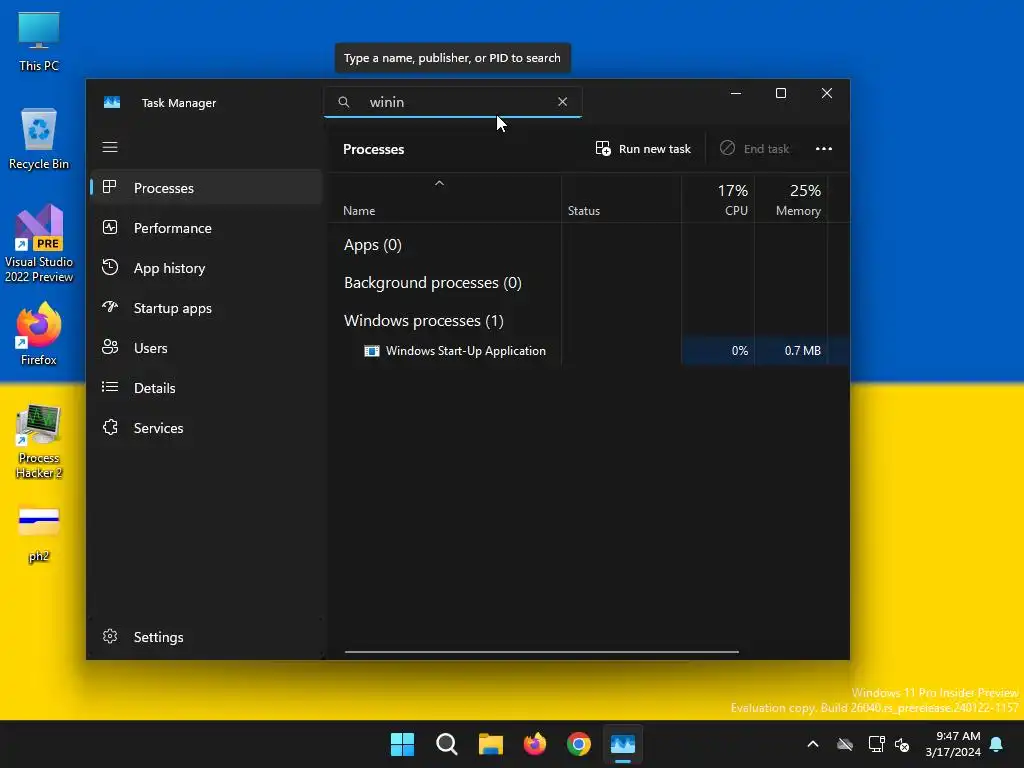Click the Details list icon

point(110,387)
